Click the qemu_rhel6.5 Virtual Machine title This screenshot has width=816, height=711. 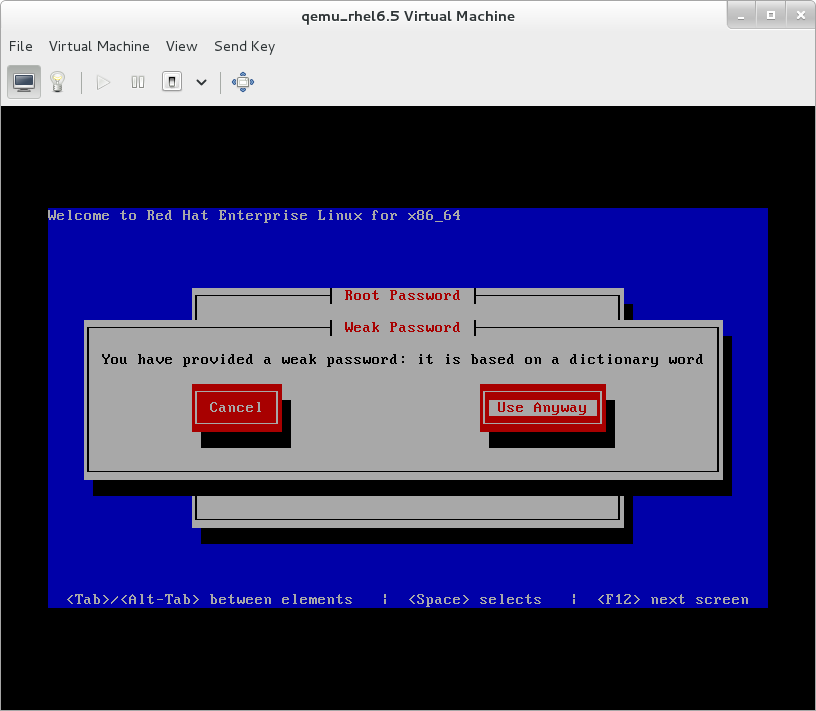[x=408, y=16]
